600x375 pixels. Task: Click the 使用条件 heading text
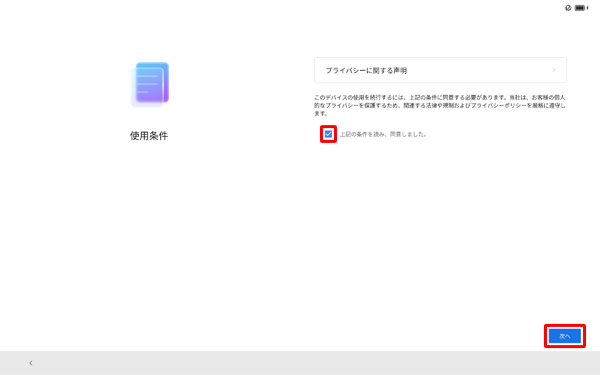pyautogui.click(x=149, y=135)
